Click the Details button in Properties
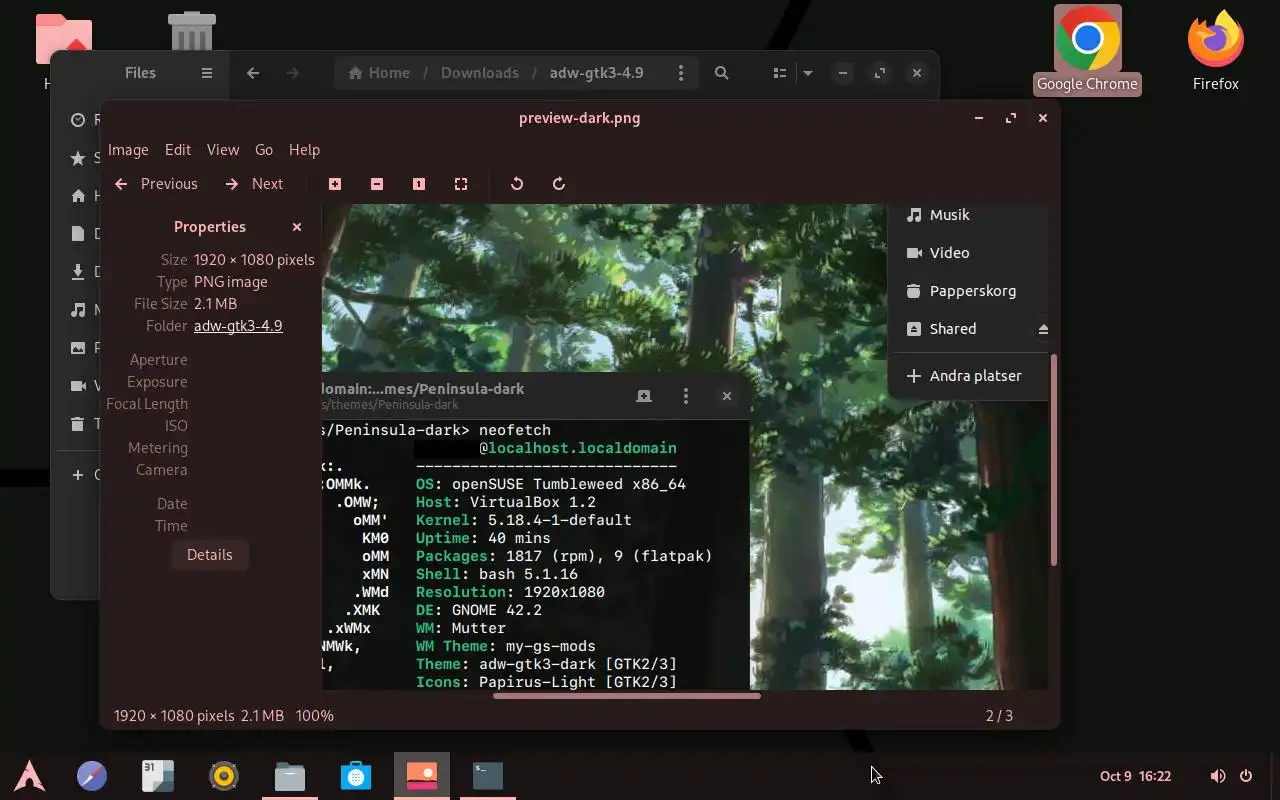The height and width of the screenshot is (800, 1280). pyautogui.click(x=209, y=555)
